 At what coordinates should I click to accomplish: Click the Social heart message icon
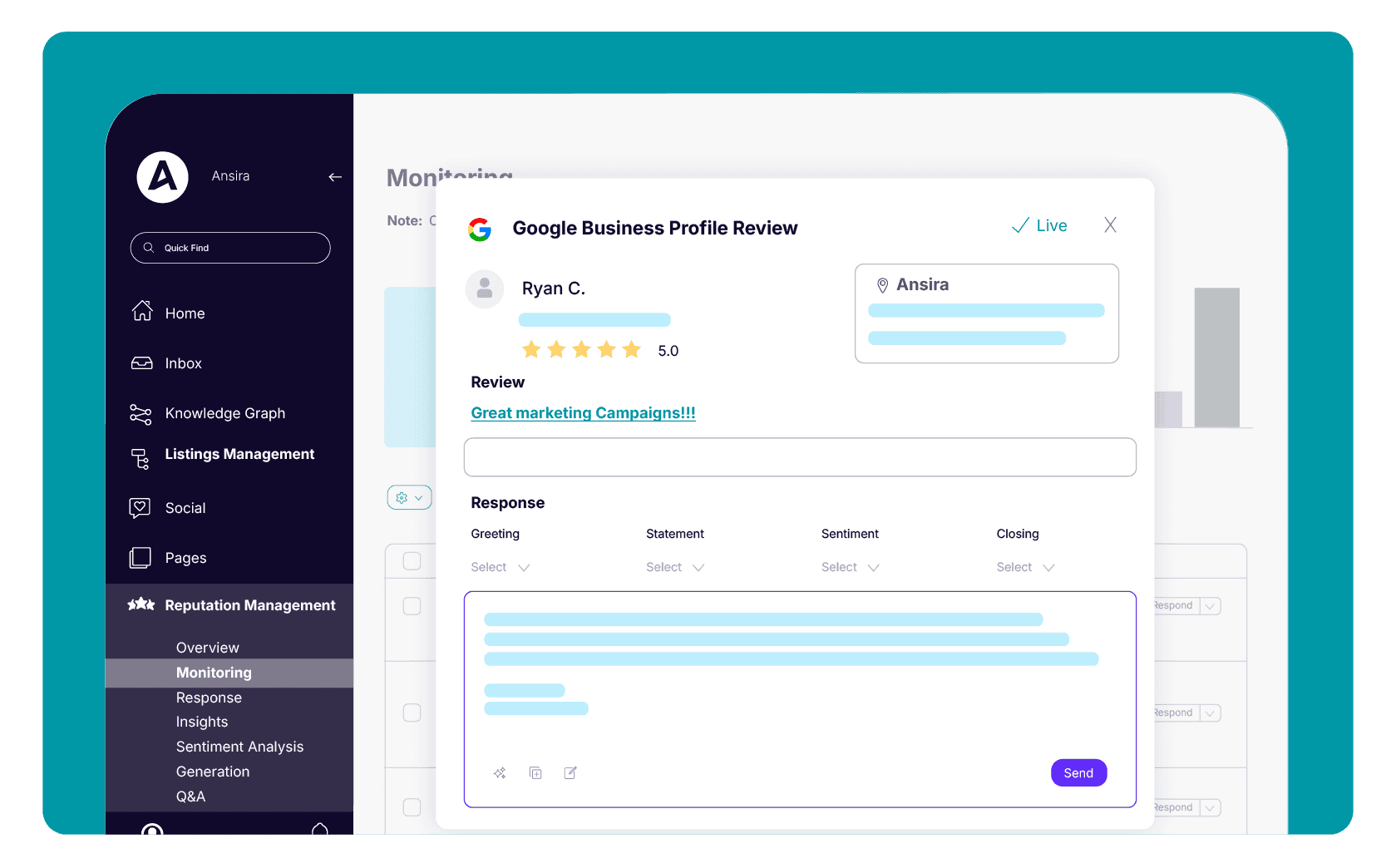(x=140, y=508)
